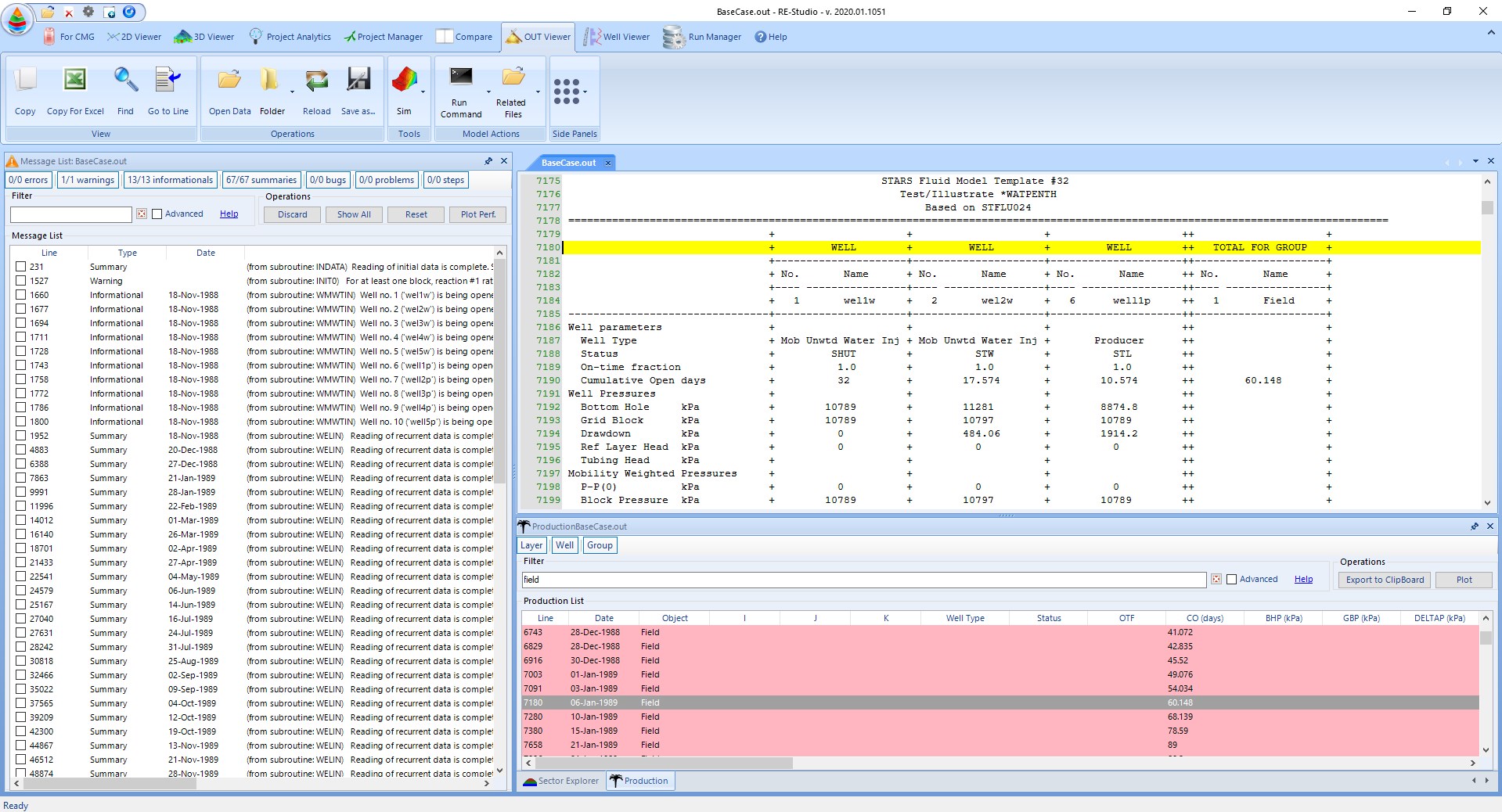
Task: Check the Summary row line 4883
Action: tap(21, 450)
